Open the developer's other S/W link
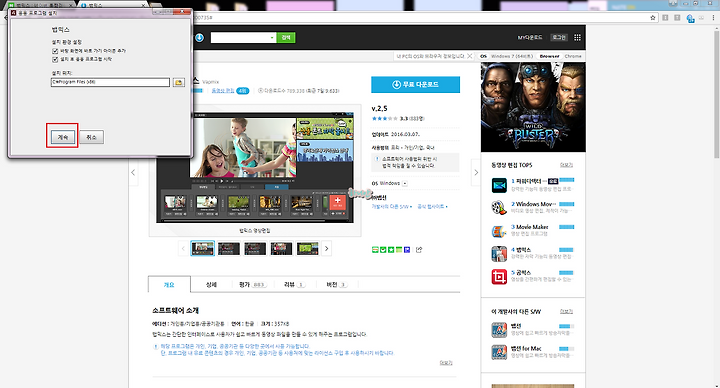 click(x=392, y=207)
